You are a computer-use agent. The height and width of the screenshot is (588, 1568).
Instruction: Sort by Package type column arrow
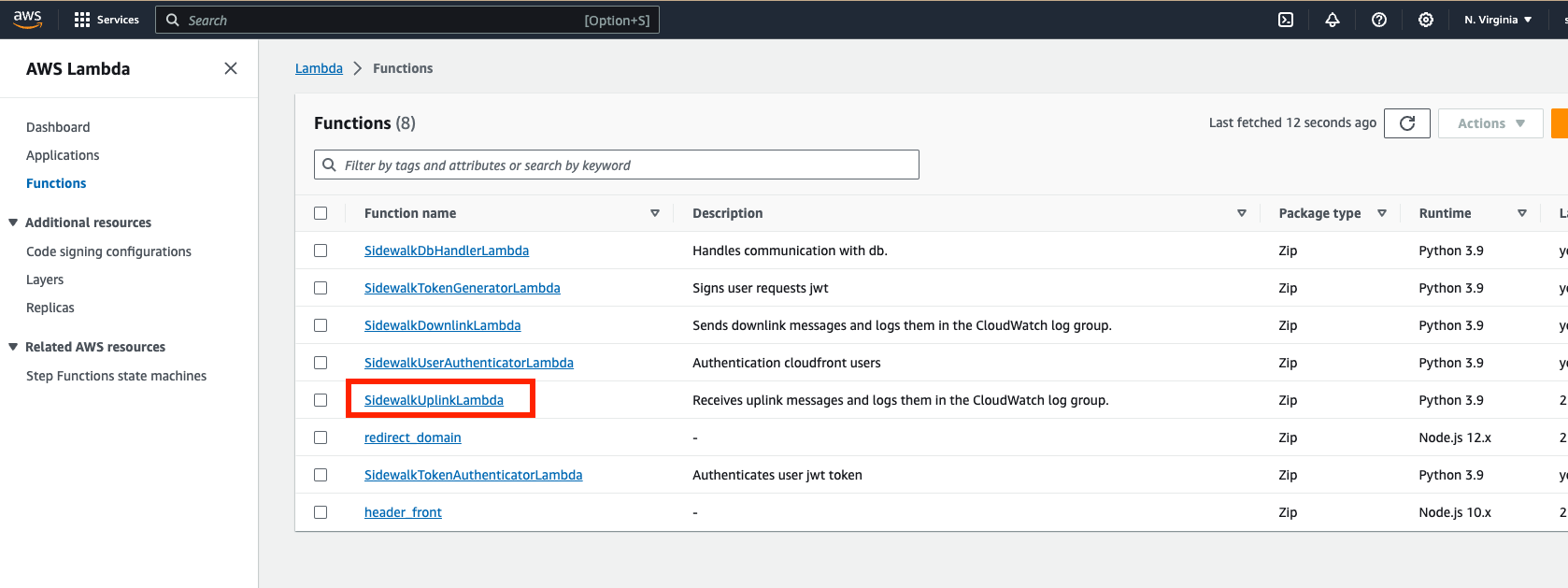tap(1382, 213)
